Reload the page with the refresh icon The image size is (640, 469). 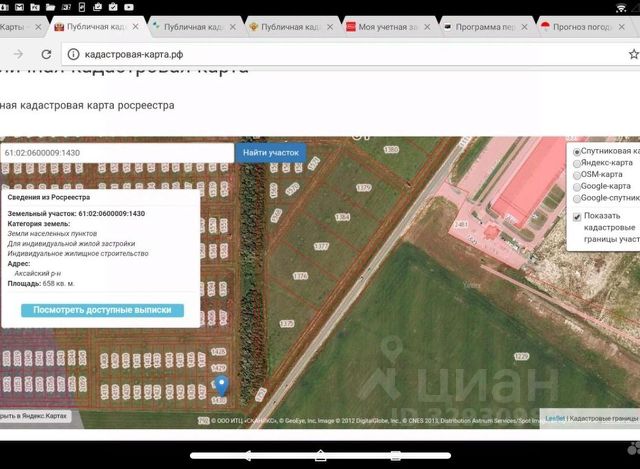coord(47,54)
